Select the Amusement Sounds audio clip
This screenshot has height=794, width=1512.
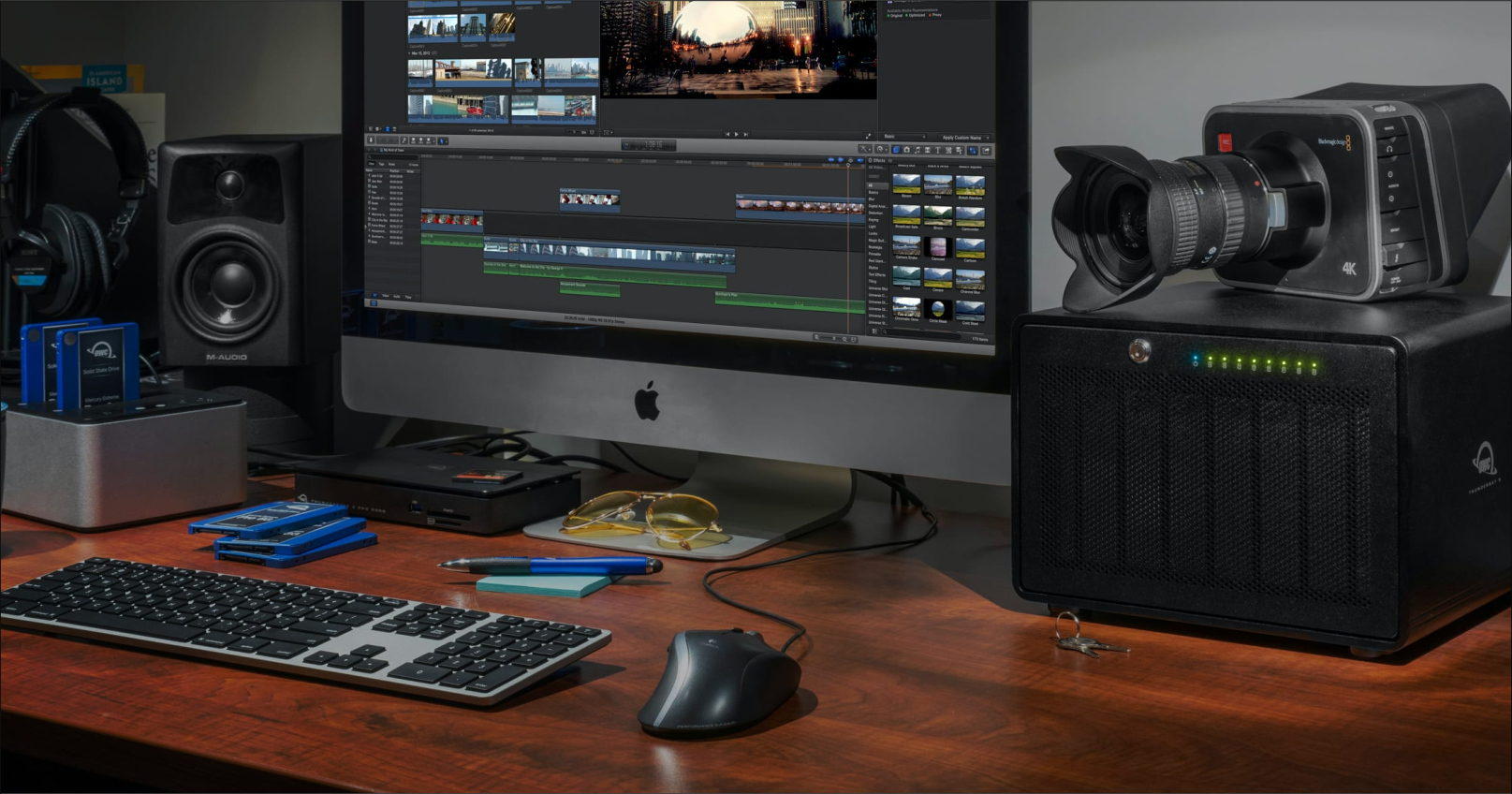coord(590,288)
